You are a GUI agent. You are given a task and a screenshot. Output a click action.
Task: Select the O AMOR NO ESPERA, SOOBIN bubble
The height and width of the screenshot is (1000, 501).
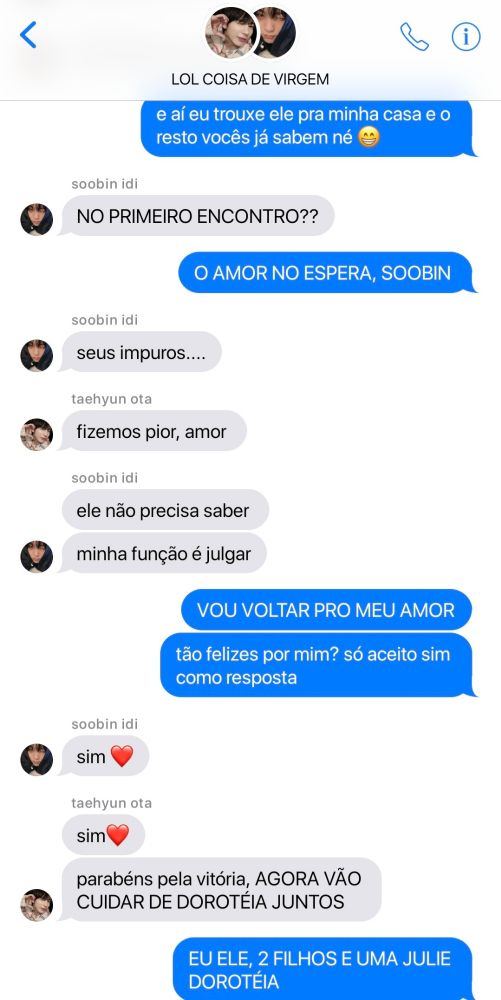(326, 273)
